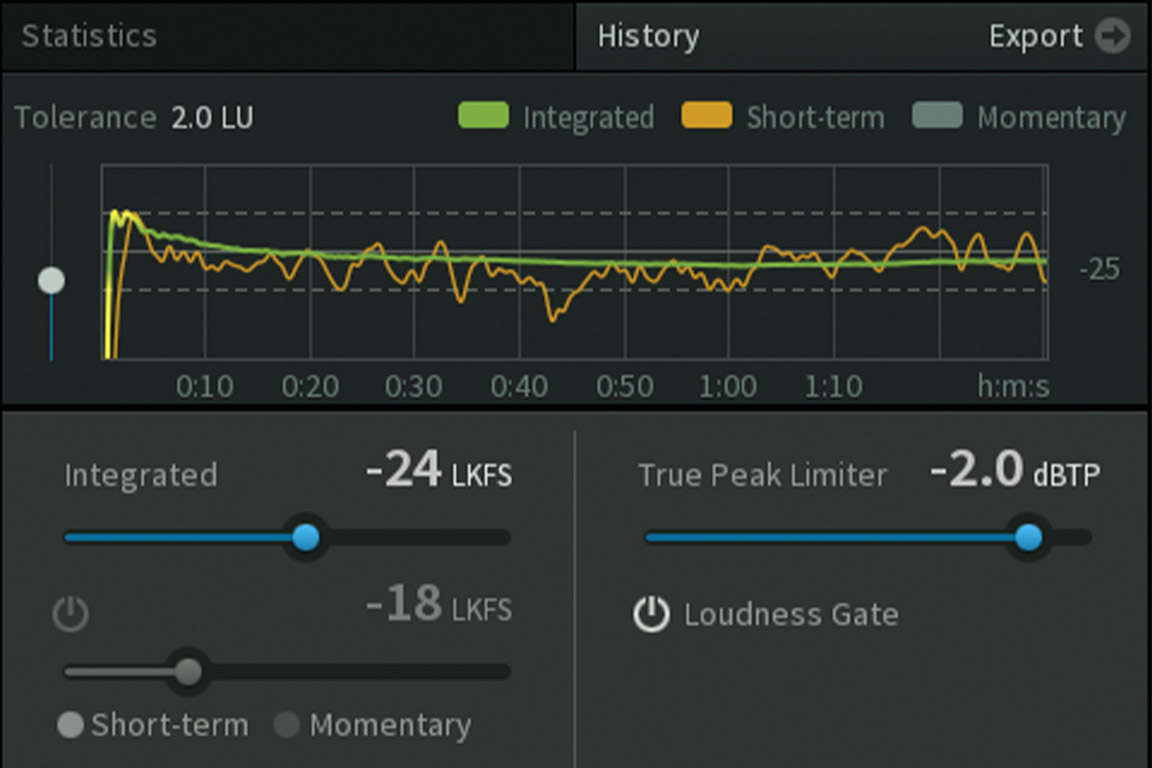Screen dimensions: 1152x768
Task: Click the Export button label
Action: (x=1035, y=37)
